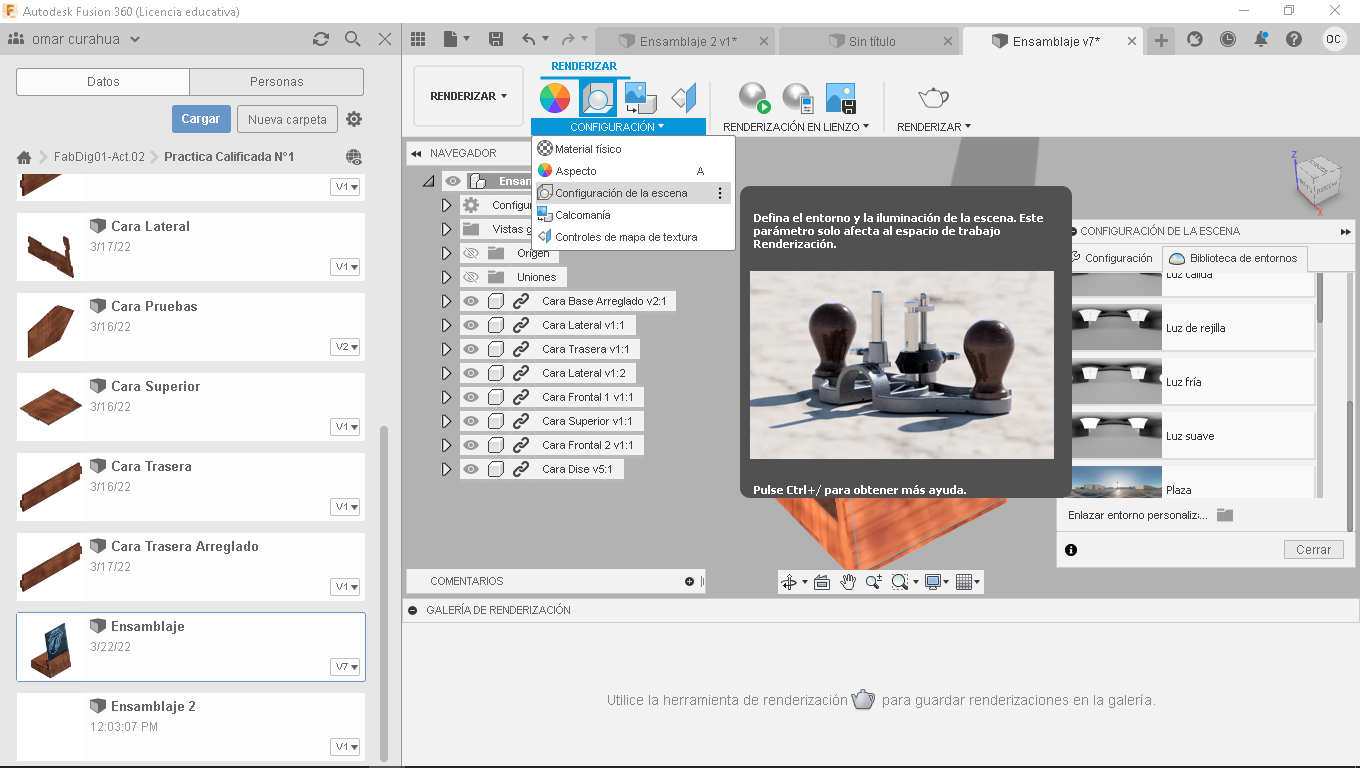Undo the last action
Viewport: 1360px width, 768px height.
point(529,40)
